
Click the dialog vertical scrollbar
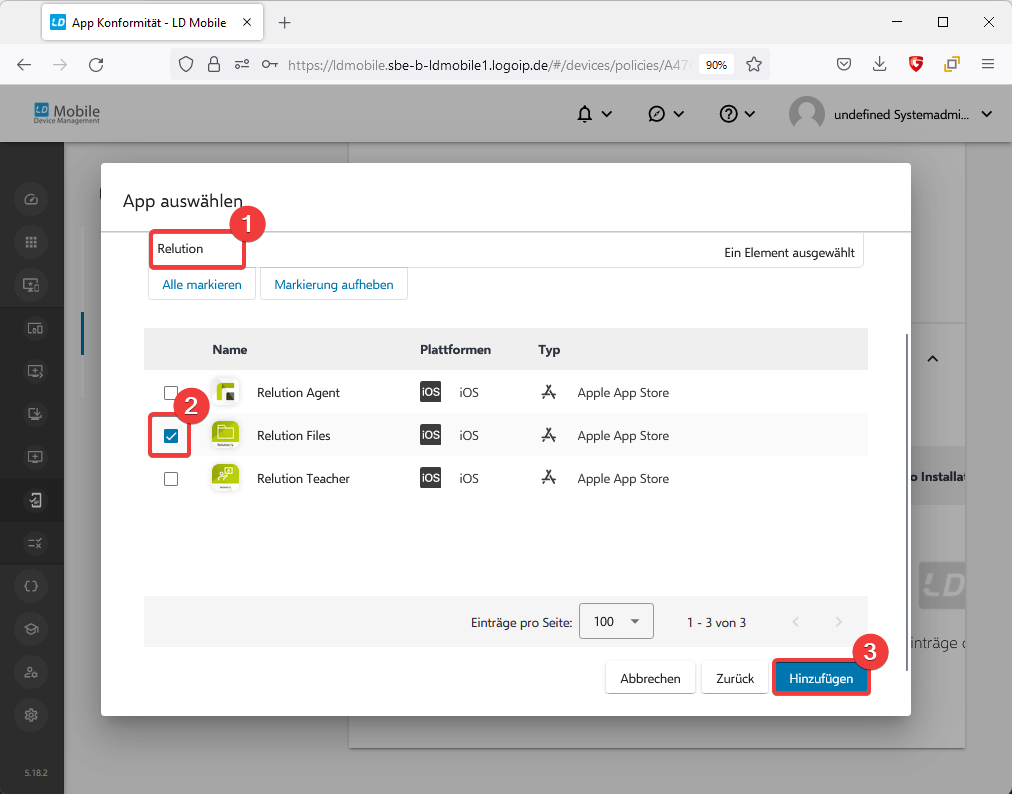click(907, 502)
